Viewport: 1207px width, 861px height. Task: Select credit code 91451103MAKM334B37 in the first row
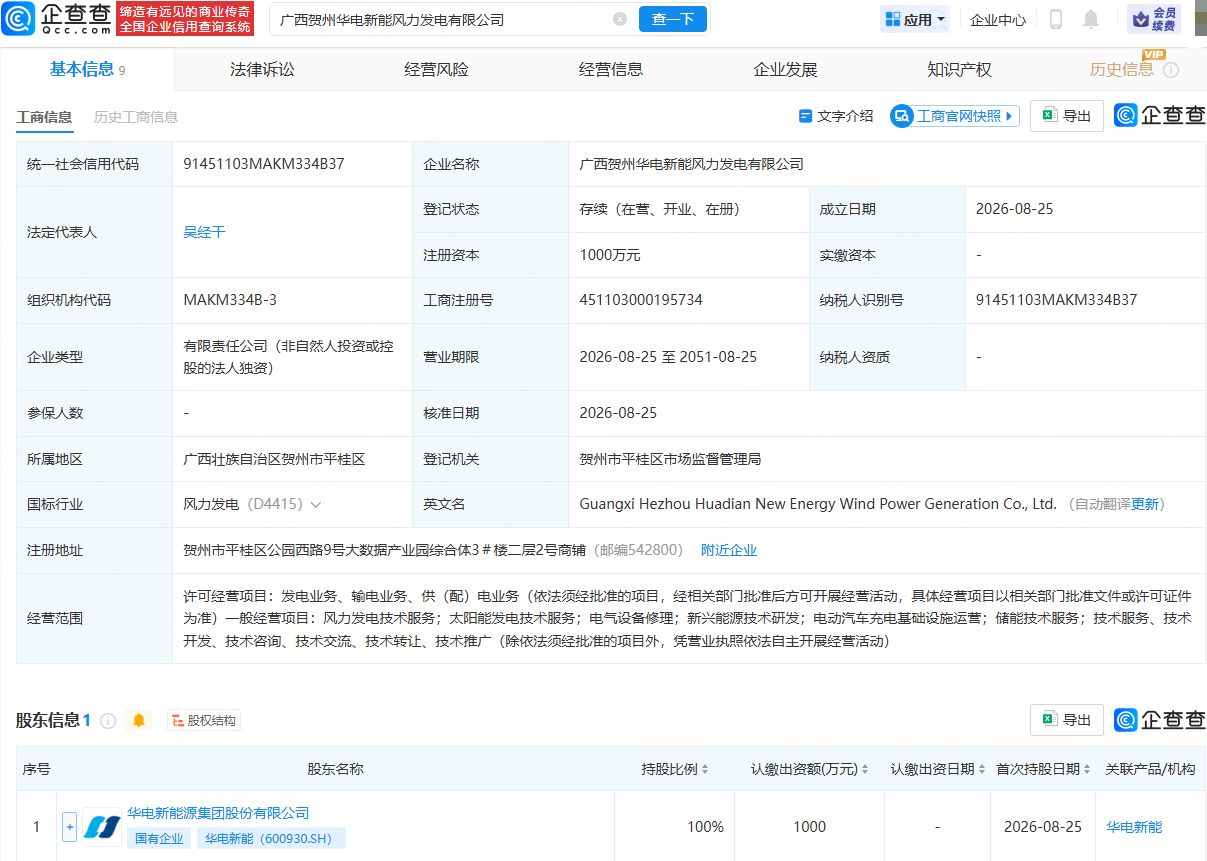click(x=264, y=164)
